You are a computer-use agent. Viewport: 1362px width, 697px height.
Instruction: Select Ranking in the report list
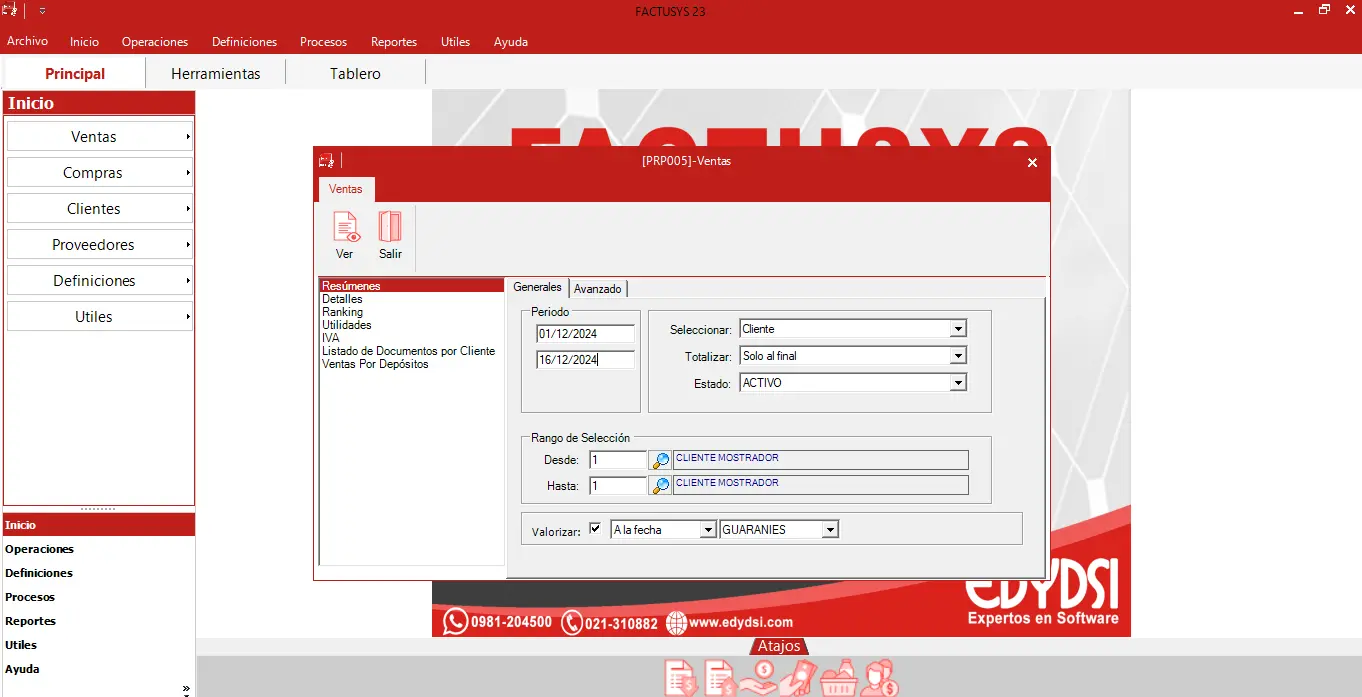pyautogui.click(x=342, y=312)
